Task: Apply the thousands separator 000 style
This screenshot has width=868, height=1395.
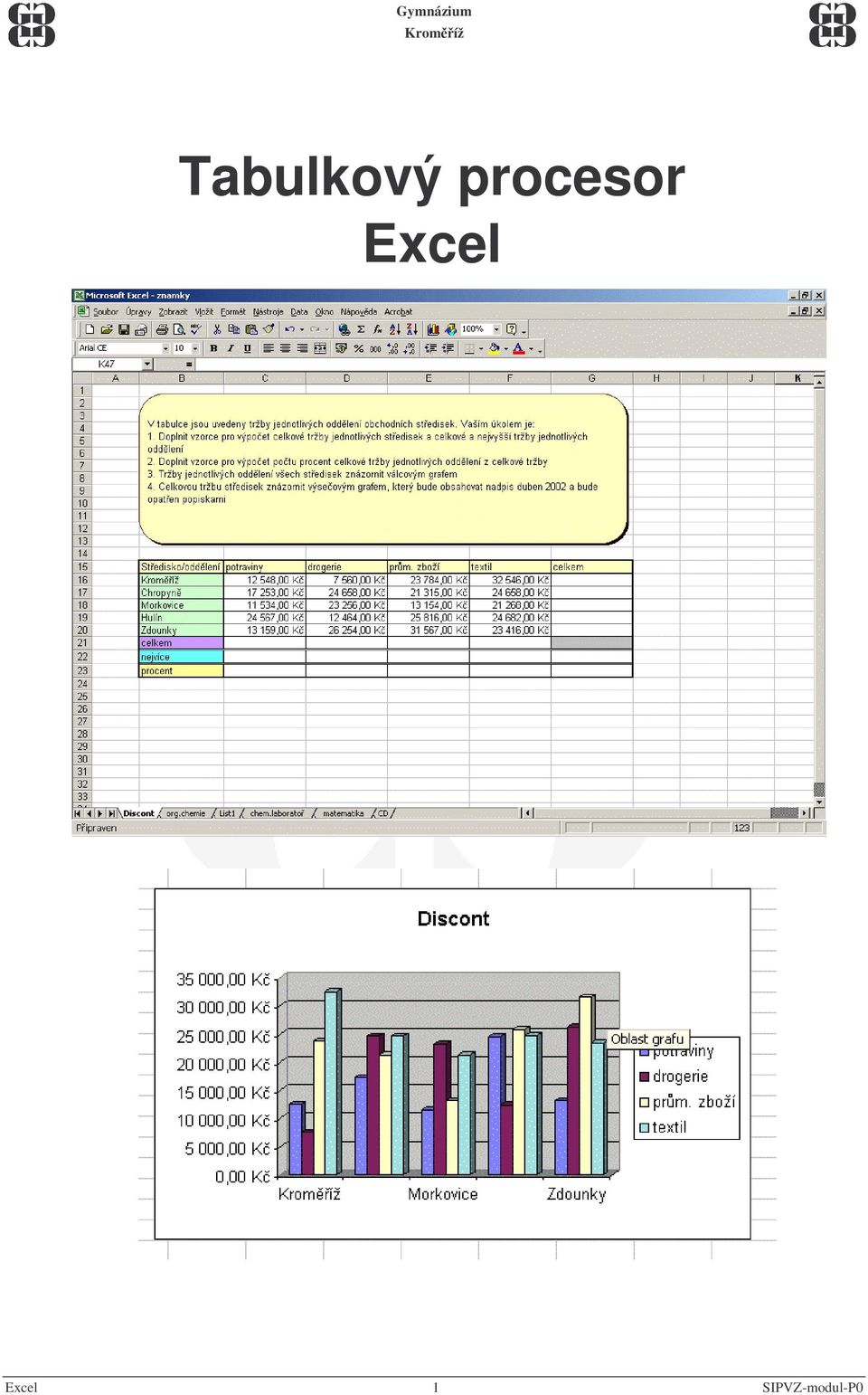Action: point(375,348)
